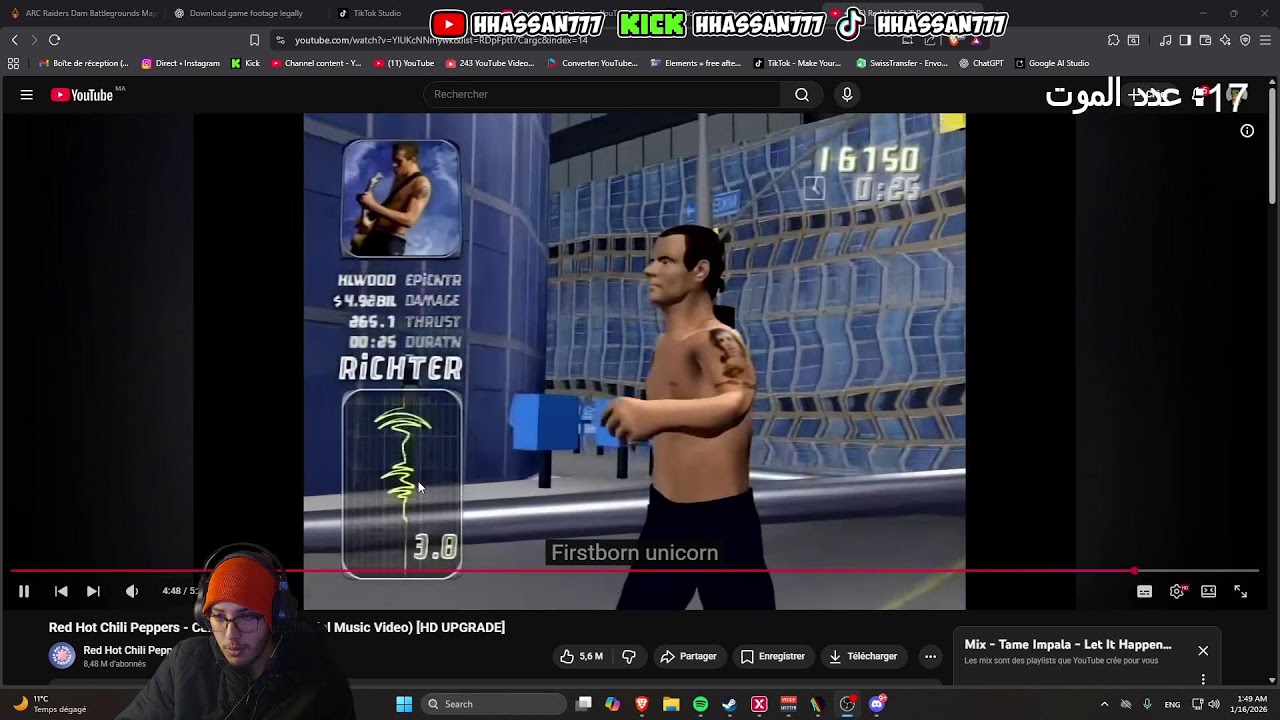Open the ChatGPT bookmark
Viewport: 1280px width, 720px height.
point(981,63)
